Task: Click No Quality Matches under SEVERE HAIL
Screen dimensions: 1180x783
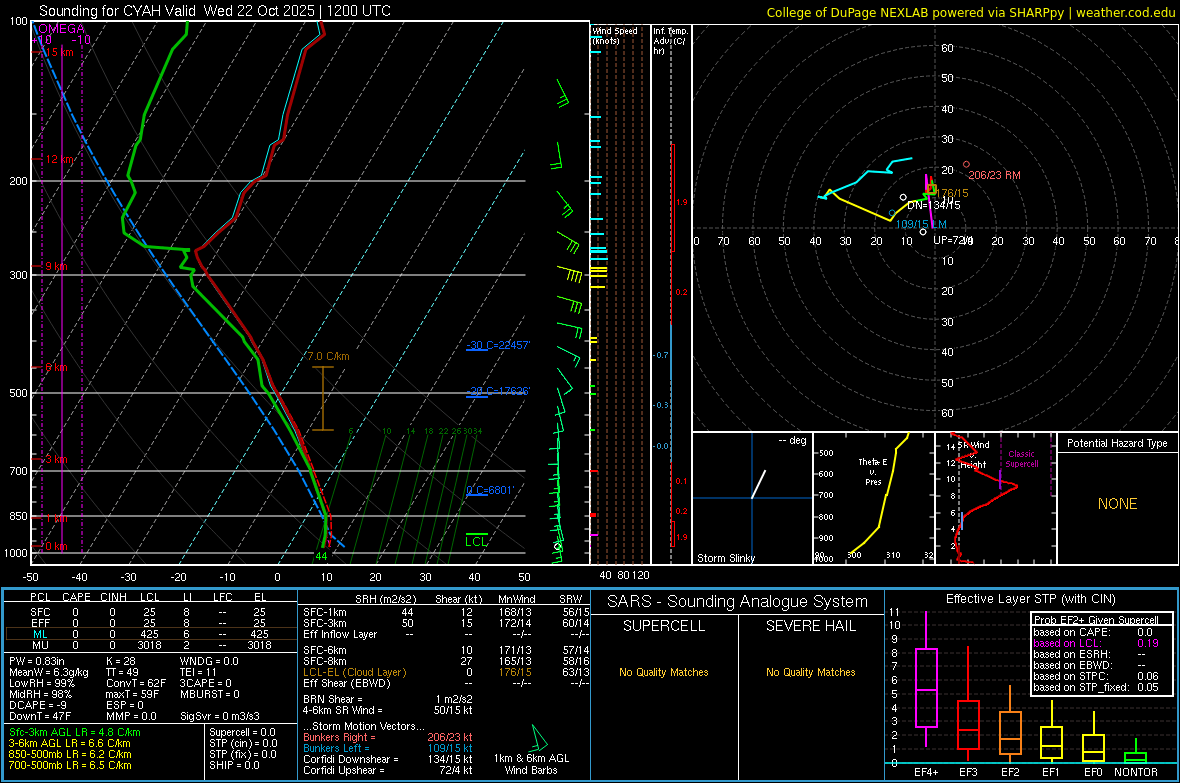Action: click(x=810, y=672)
